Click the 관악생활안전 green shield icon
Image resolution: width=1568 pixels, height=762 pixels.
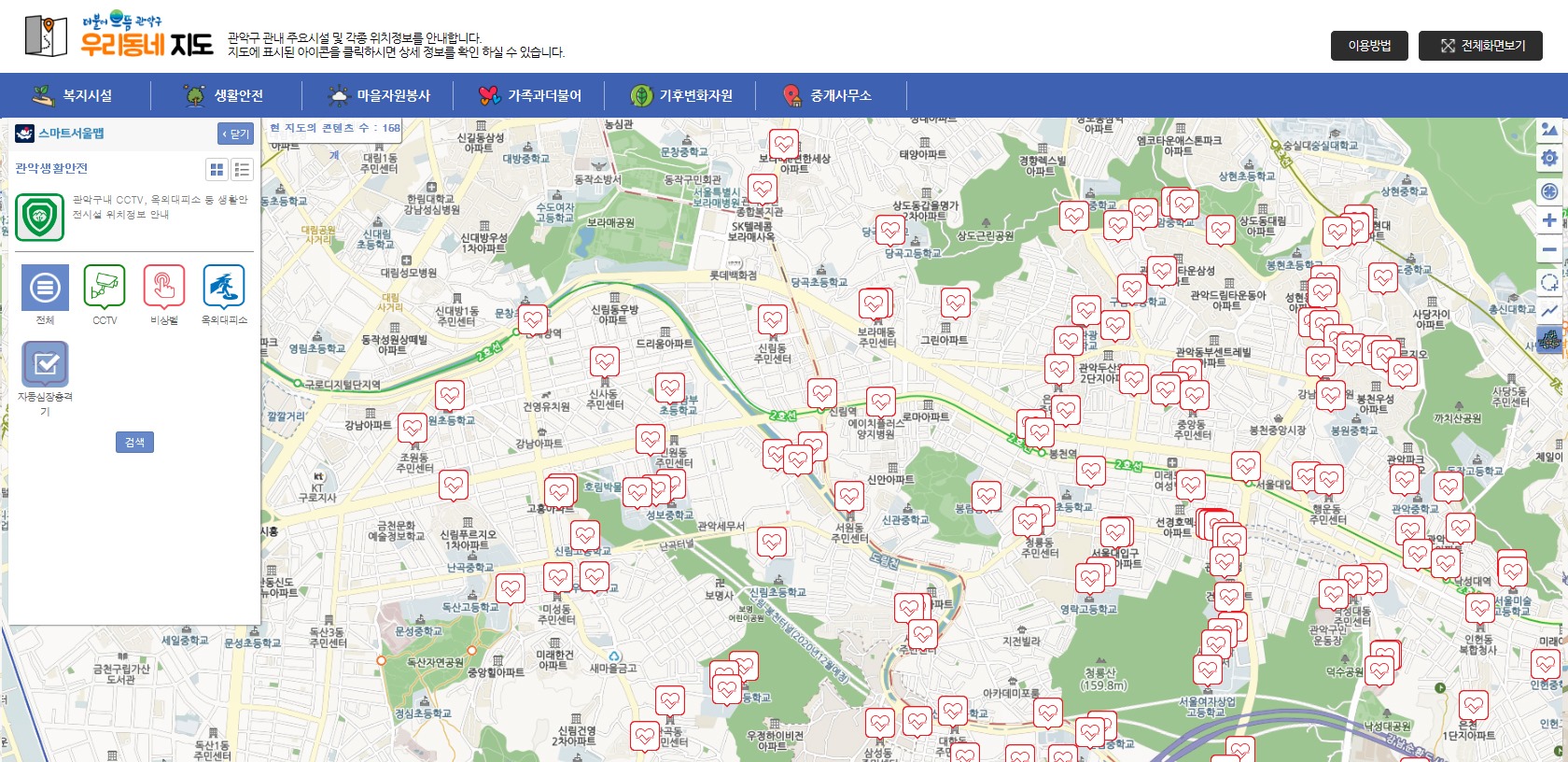click(40, 217)
